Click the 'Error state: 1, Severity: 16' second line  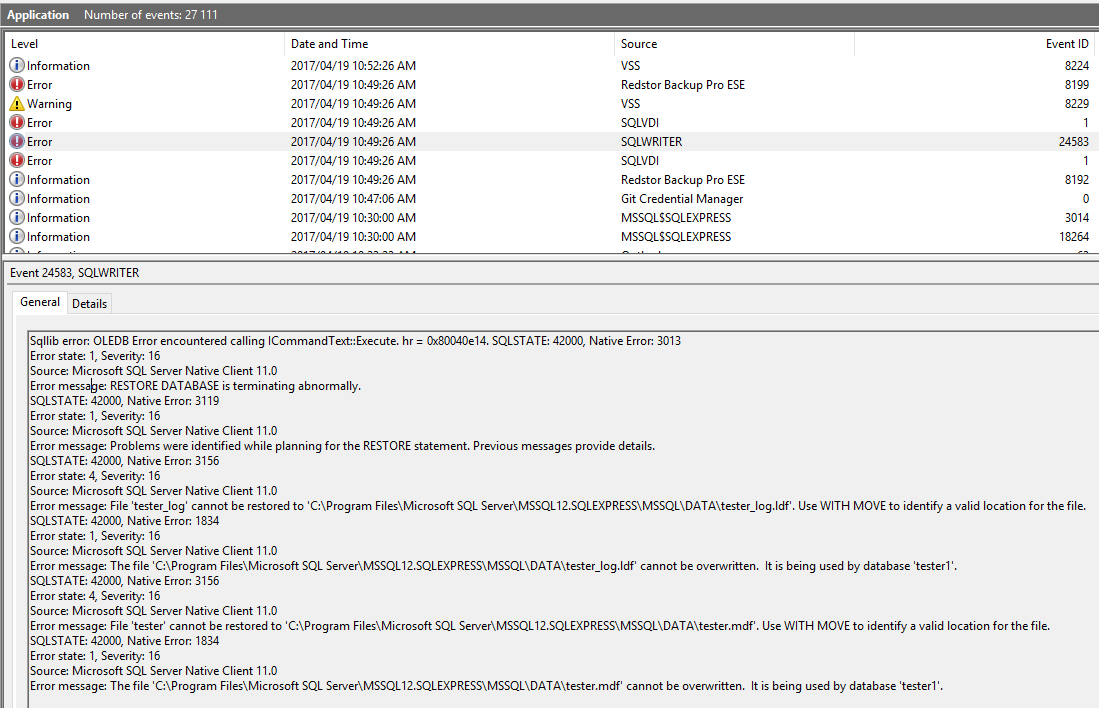click(95, 416)
